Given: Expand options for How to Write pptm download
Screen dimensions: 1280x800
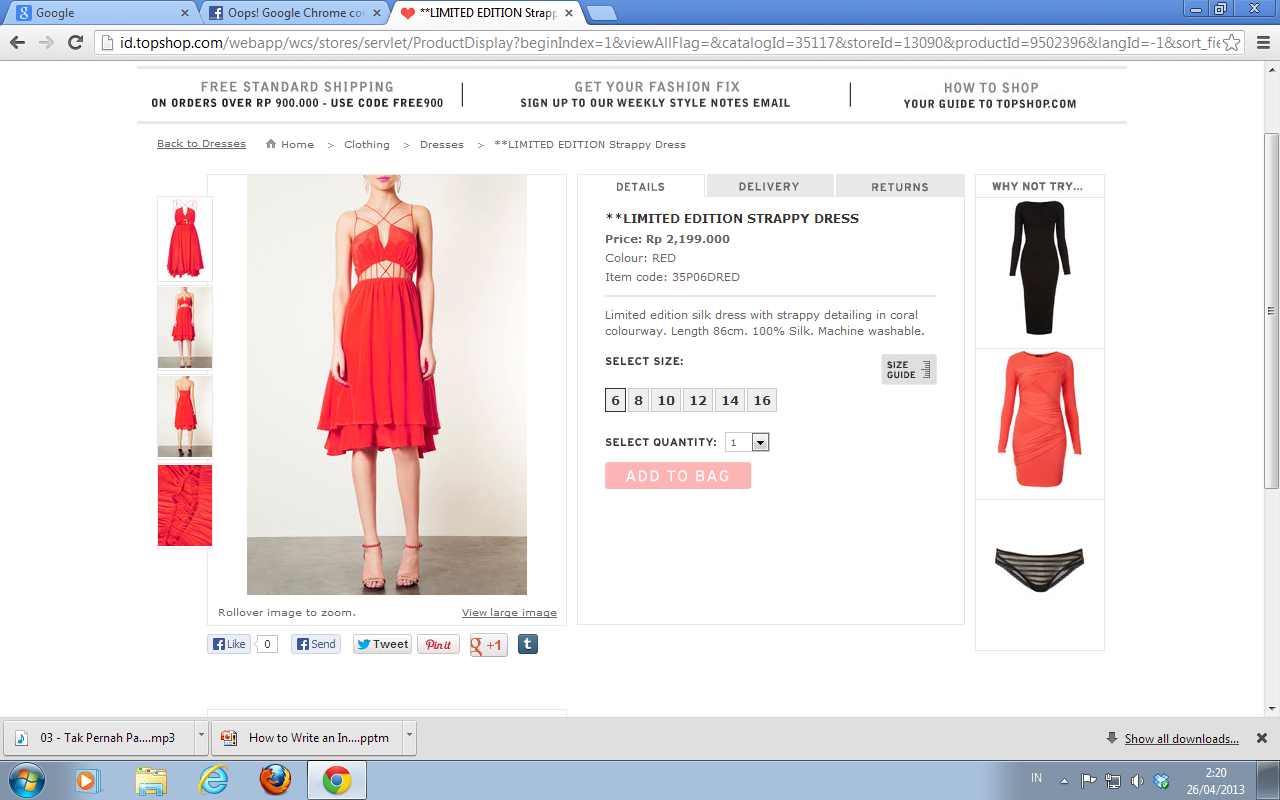Looking at the screenshot, I should tap(409, 738).
